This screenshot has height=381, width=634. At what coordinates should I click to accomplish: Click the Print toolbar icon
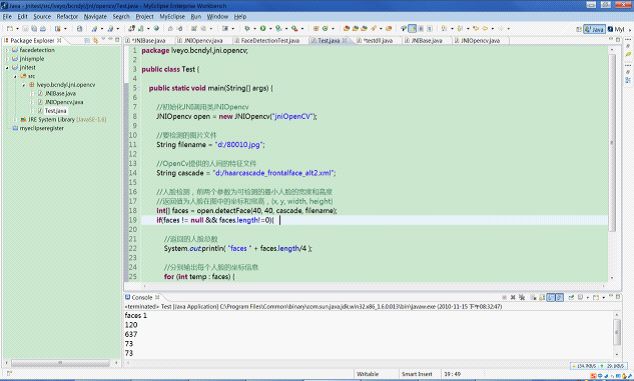pos(43,29)
